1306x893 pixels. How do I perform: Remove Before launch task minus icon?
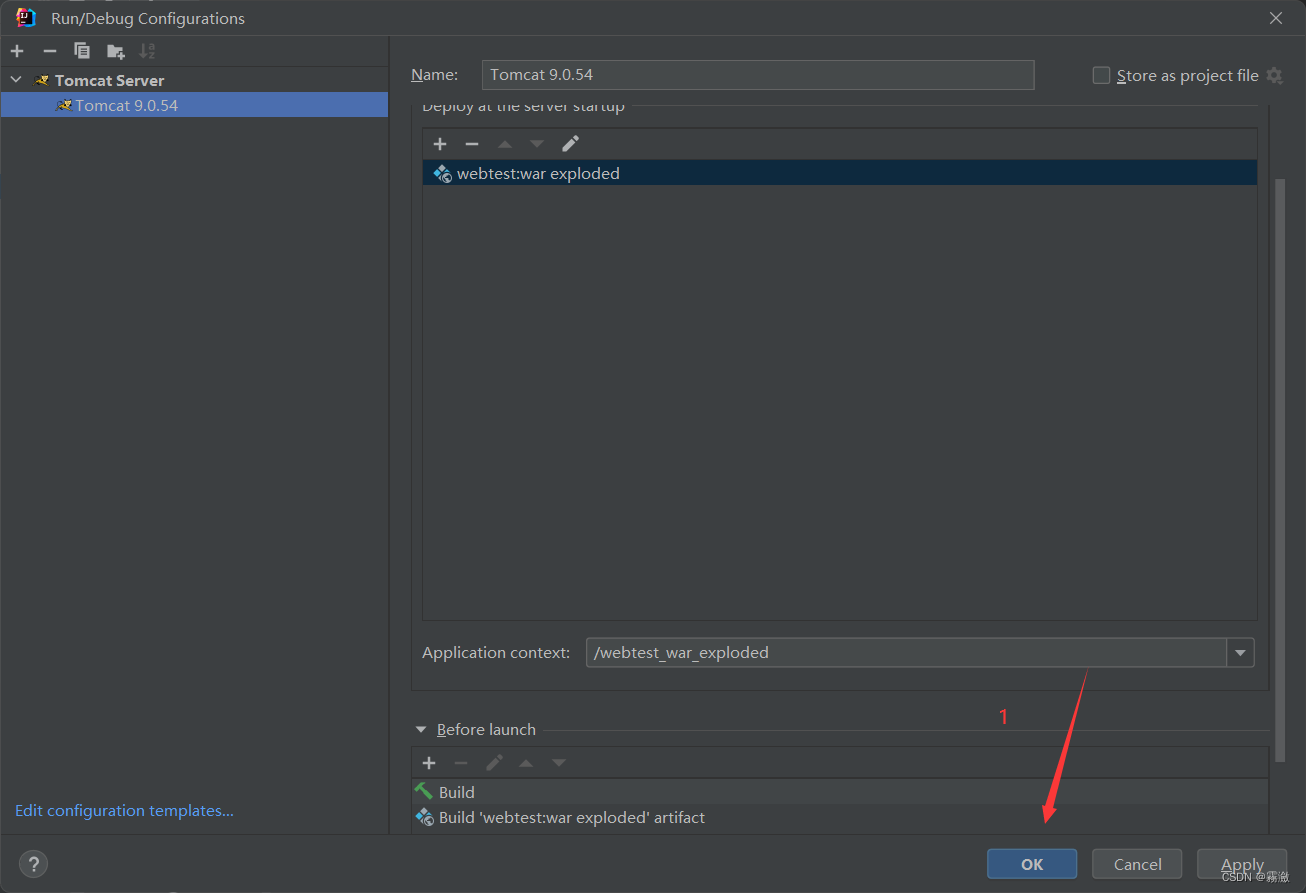(461, 763)
